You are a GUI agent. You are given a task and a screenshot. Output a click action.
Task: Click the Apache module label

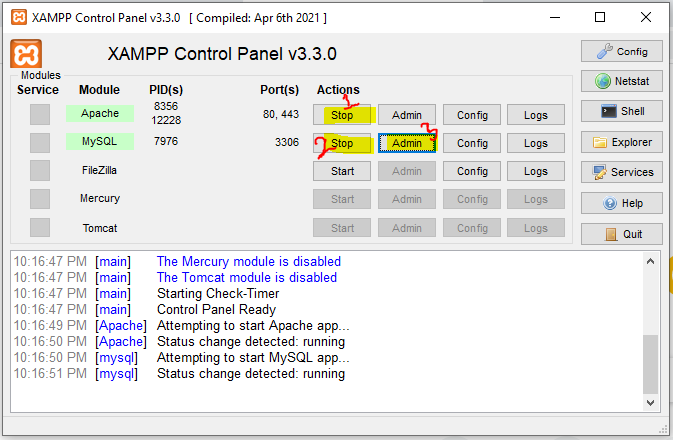(100, 113)
